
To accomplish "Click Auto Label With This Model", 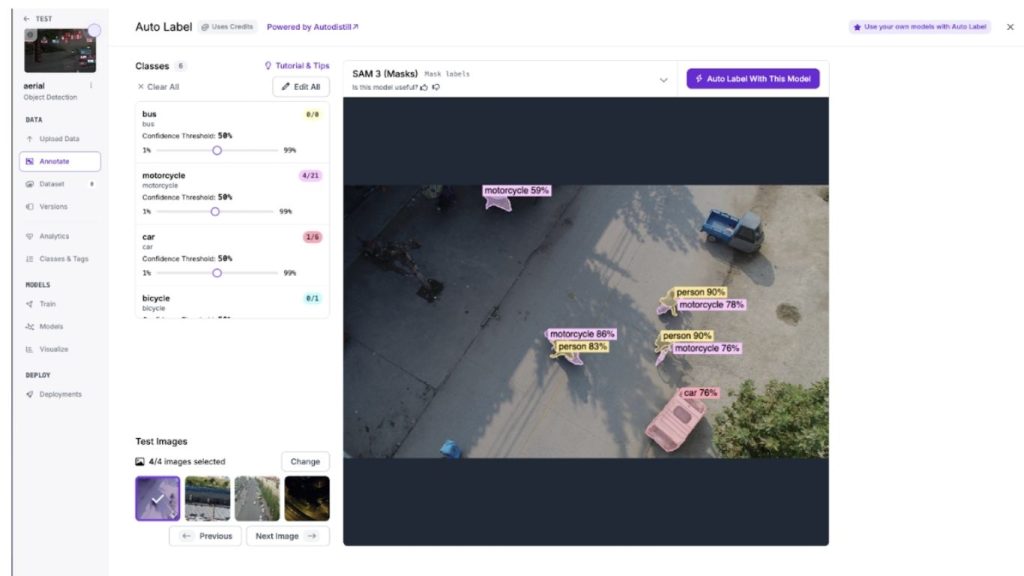I will [x=753, y=77].
